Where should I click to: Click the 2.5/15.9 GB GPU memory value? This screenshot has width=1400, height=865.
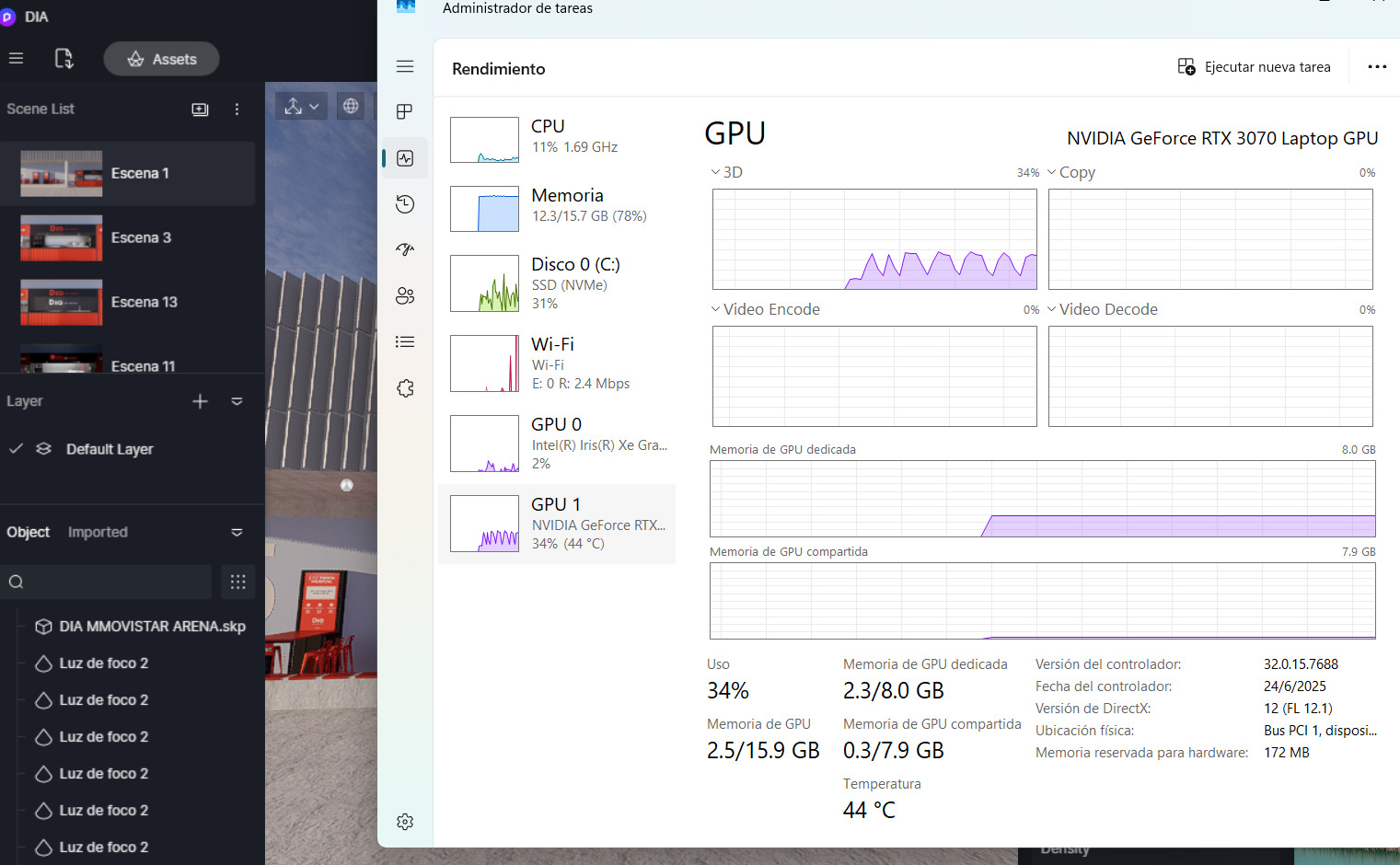(x=763, y=750)
